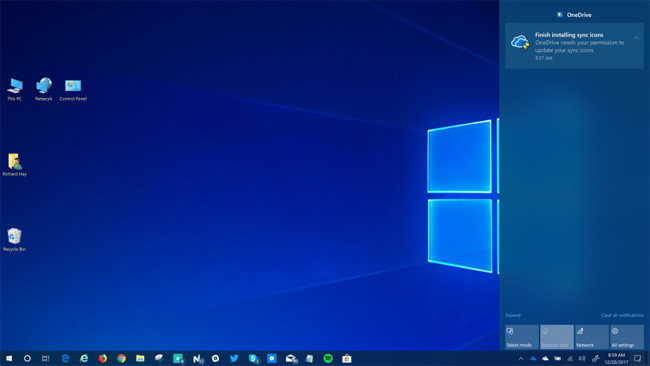This screenshot has height=366, width=650.
Task: Click the OneDrive notification group header
Action: 574,15
